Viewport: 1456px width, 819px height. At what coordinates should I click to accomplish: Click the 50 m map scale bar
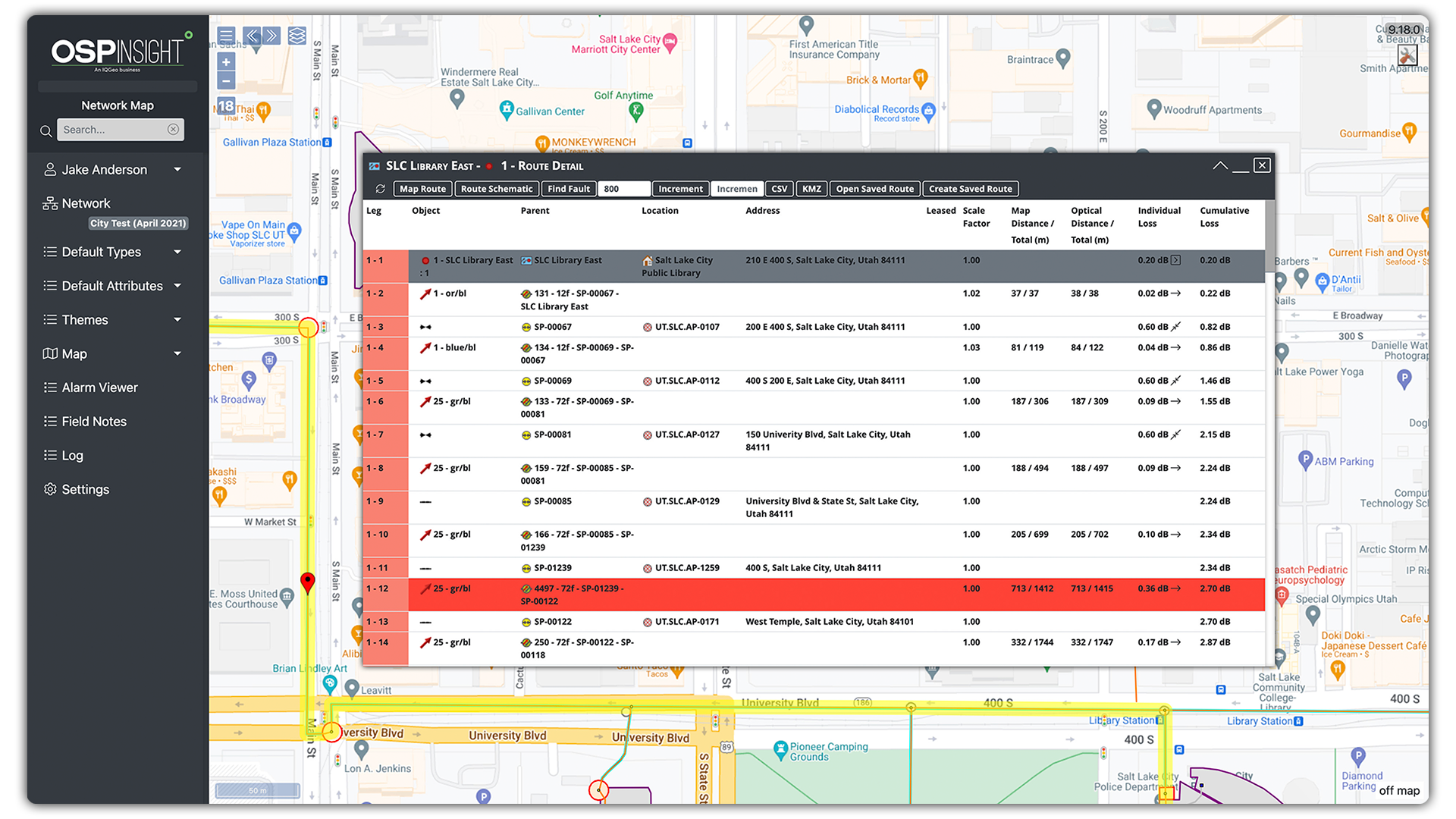(258, 791)
